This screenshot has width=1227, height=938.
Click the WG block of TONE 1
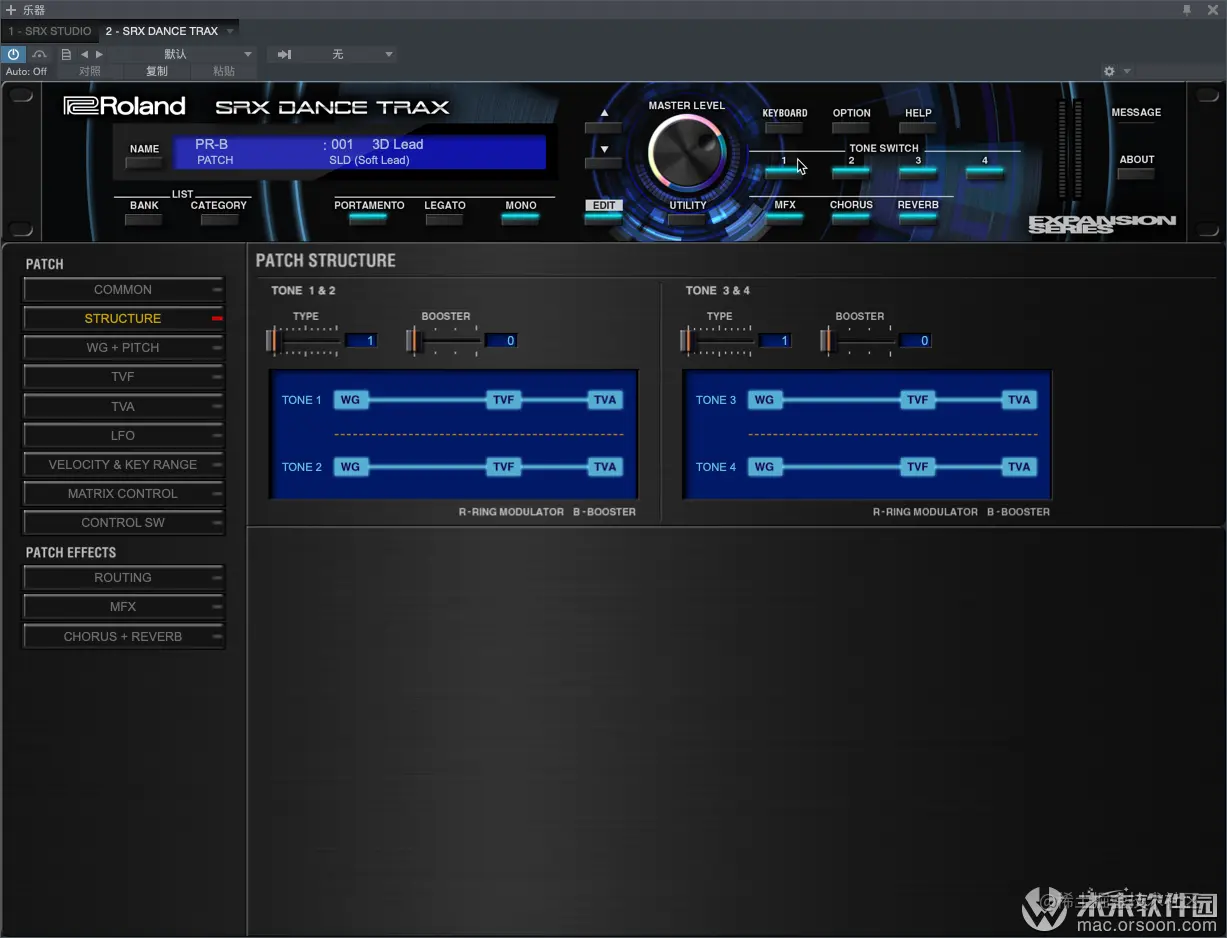tap(350, 400)
